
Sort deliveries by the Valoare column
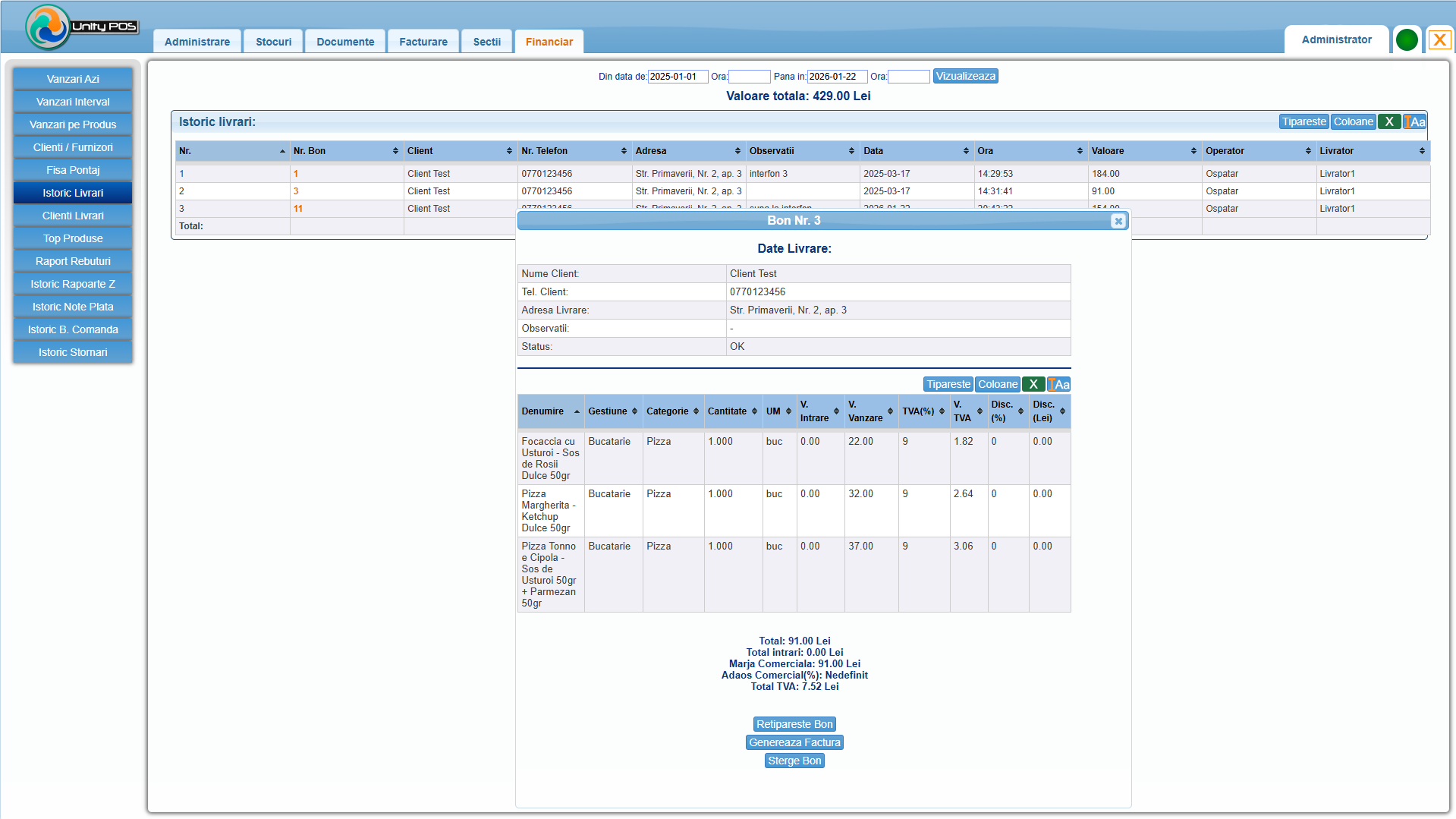tap(1143, 151)
